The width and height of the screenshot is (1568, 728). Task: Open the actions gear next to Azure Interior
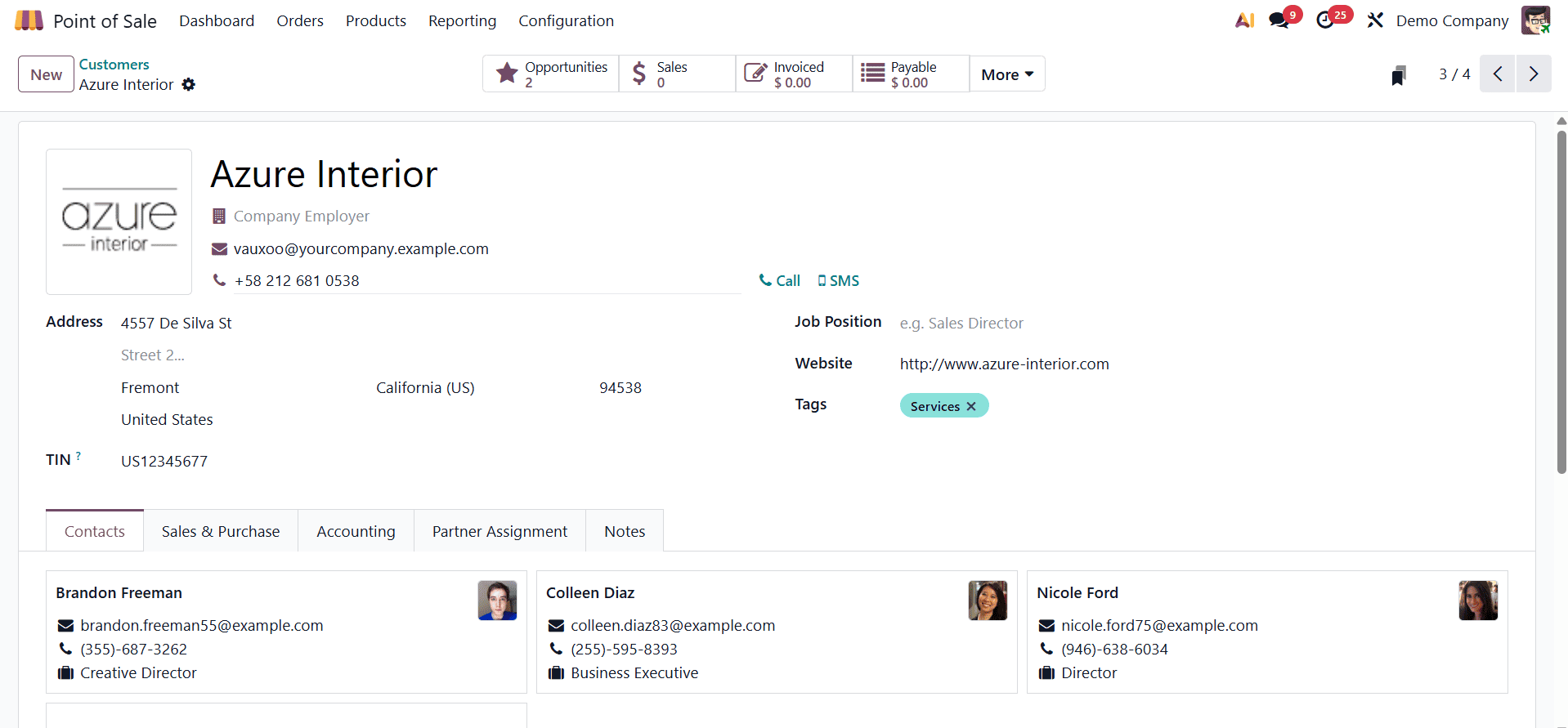(189, 85)
